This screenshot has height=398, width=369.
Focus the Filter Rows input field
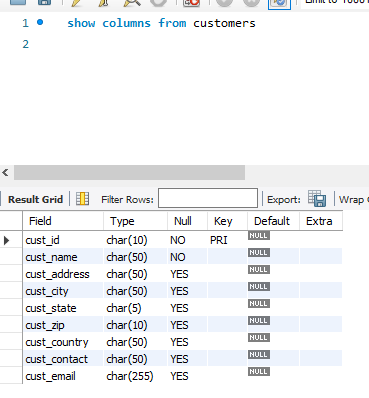click(x=208, y=198)
